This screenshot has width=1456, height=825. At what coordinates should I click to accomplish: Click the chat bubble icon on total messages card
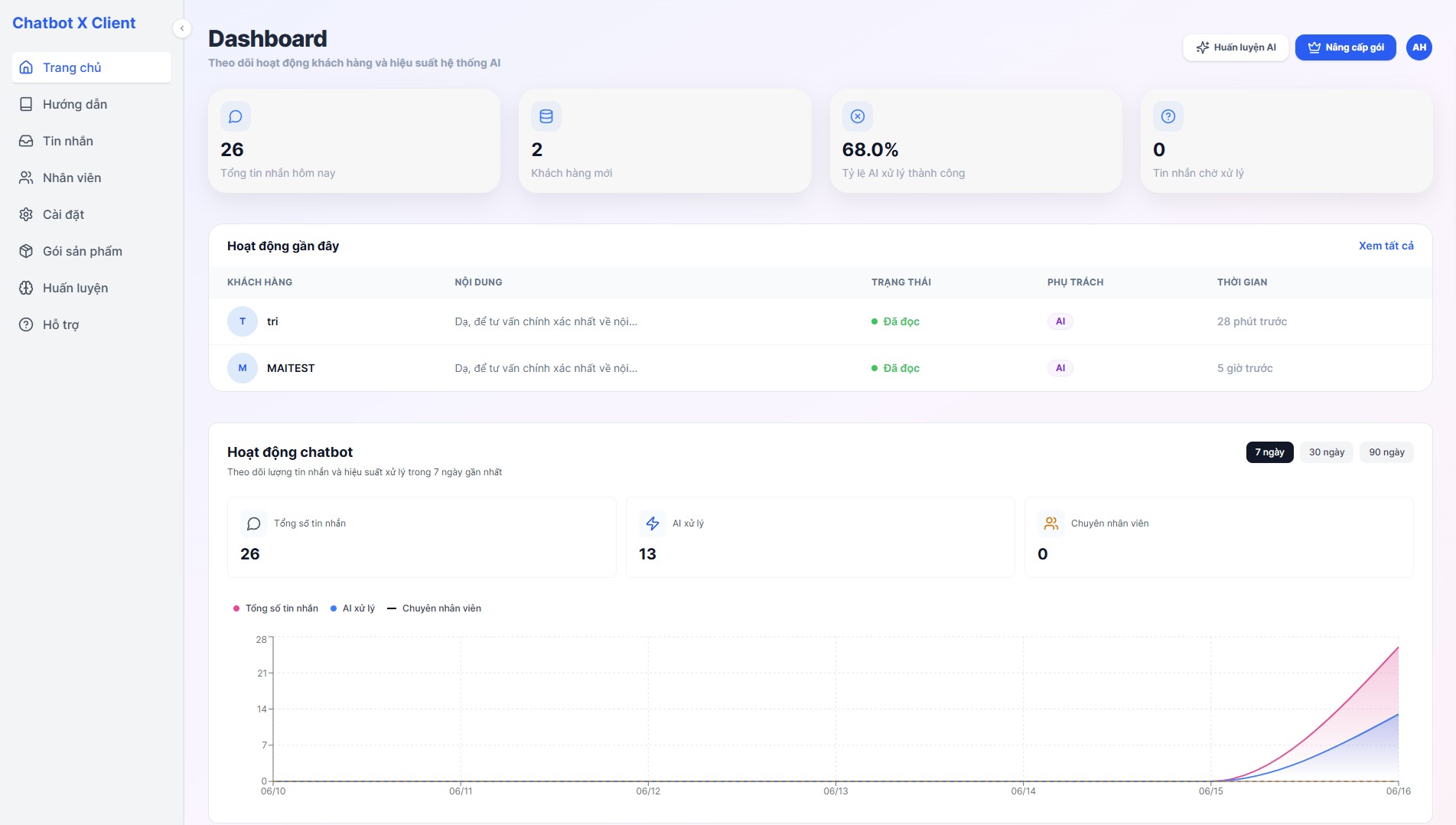coord(236,116)
